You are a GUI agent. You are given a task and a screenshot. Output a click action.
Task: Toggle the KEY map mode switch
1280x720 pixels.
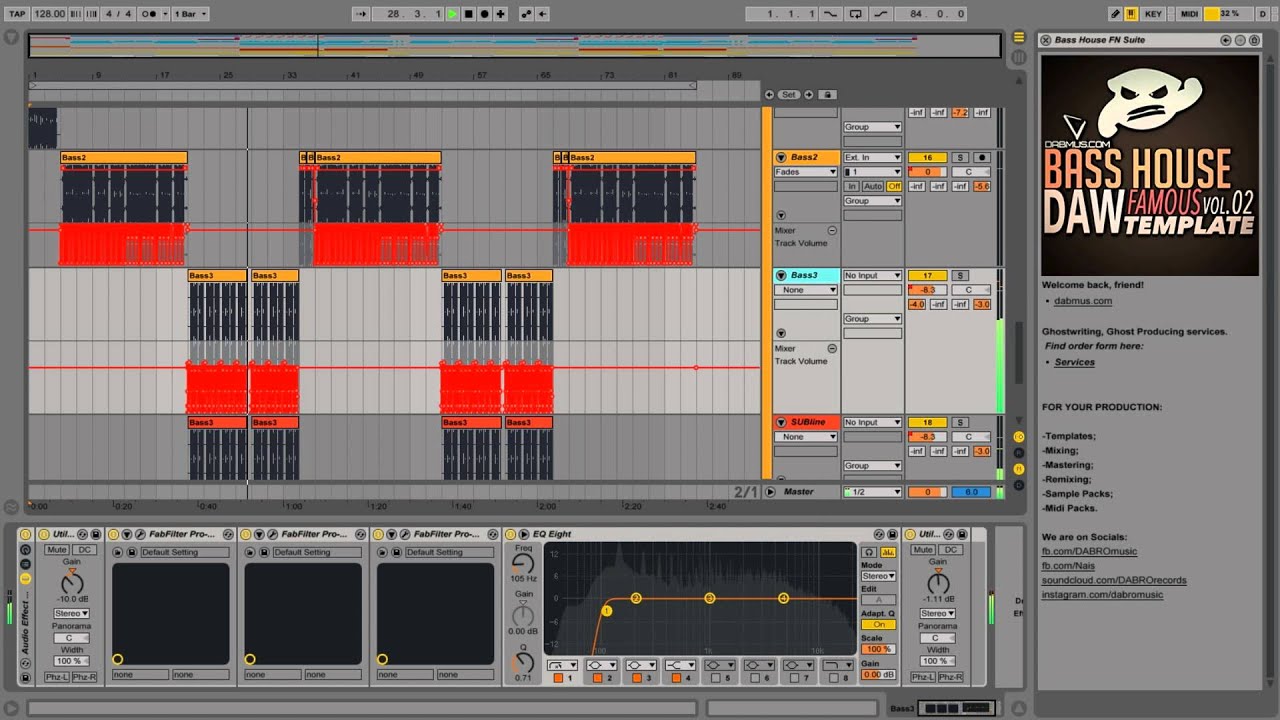click(1153, 14)
